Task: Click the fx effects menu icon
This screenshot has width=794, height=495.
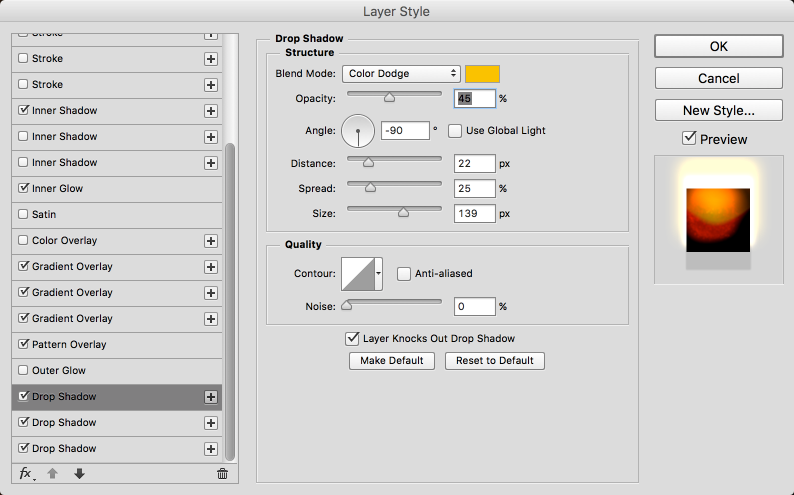Action: 26,474
